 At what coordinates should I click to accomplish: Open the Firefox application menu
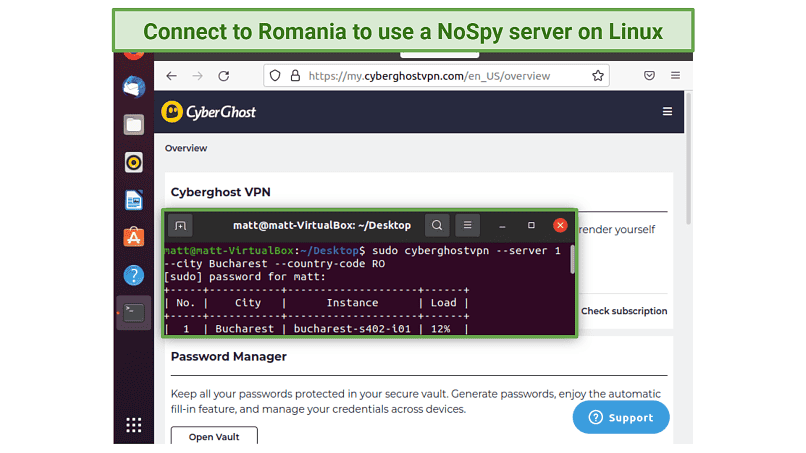[675, 76]
